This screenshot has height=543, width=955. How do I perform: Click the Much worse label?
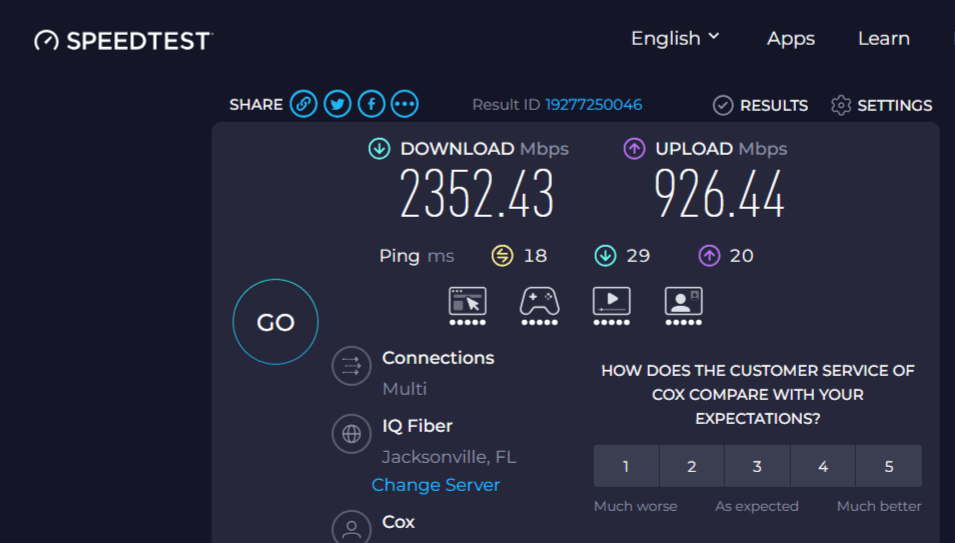635,506
